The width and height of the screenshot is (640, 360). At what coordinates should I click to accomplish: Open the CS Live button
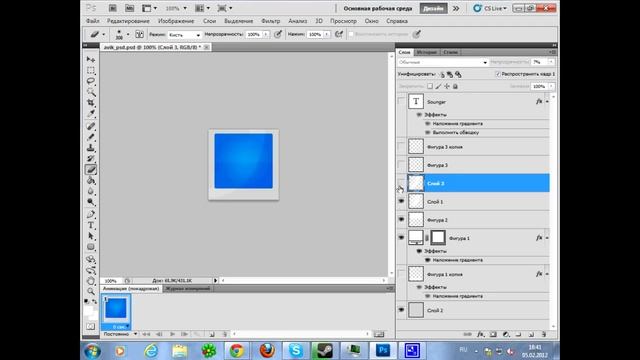490,8
